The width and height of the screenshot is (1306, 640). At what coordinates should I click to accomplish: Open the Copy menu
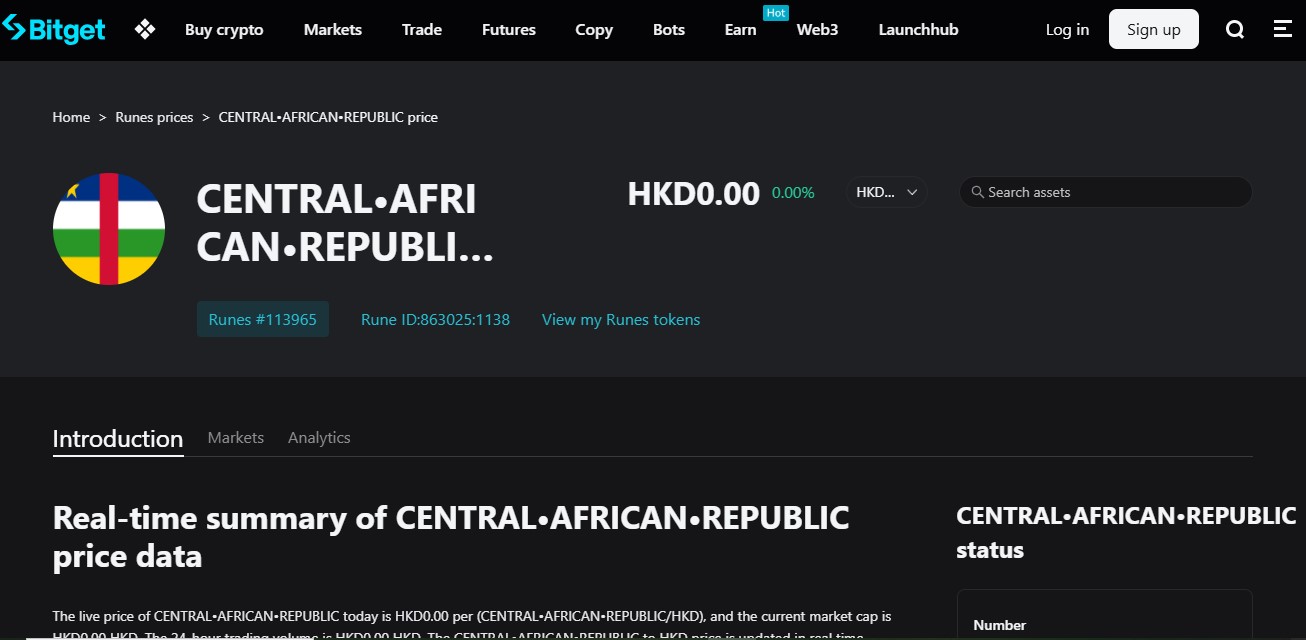point(594,30)
